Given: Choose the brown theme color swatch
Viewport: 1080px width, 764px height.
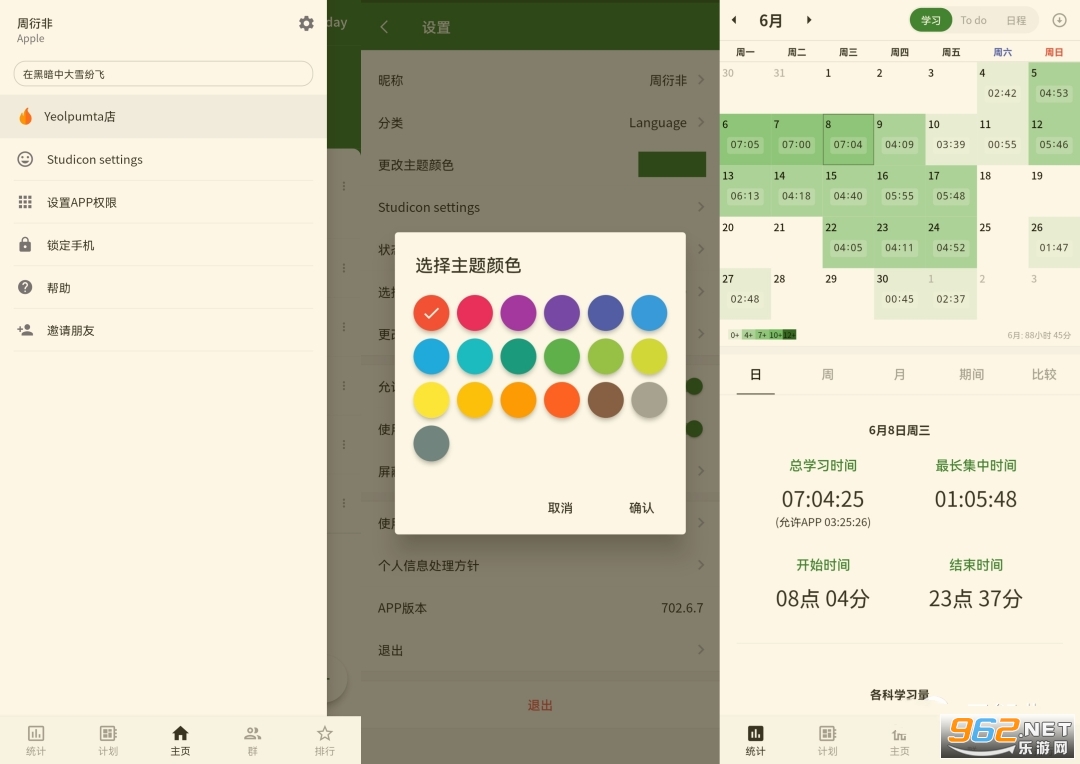Looking at the screenshot, I should point(606,400).
